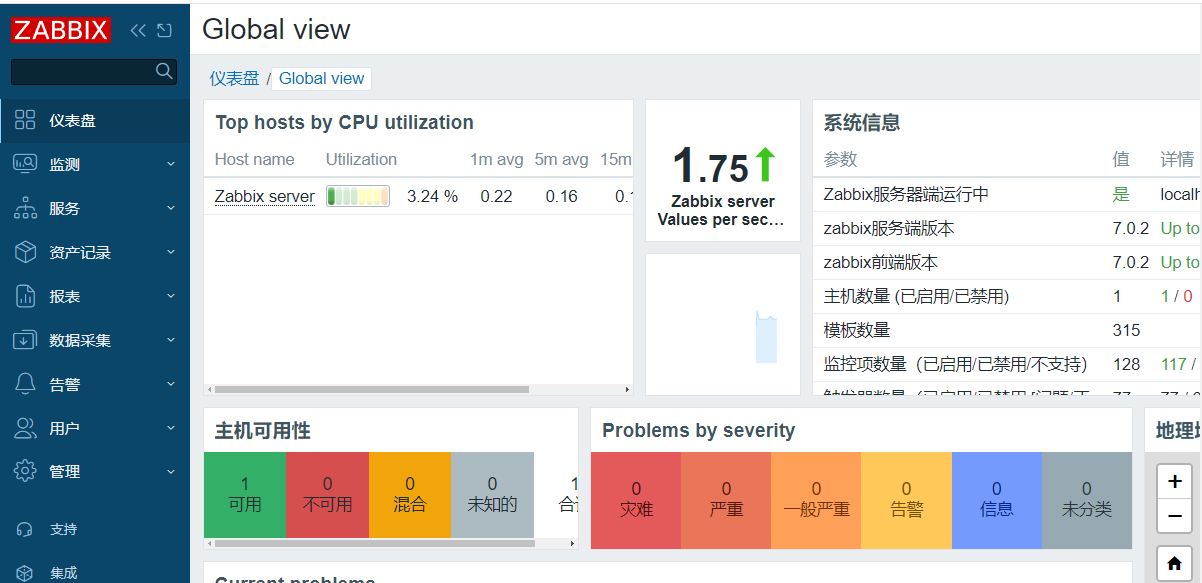This screenshot has width=1202, height=583.
Task: Expand 数据采集 menu chevron
Action: [171, 340]
